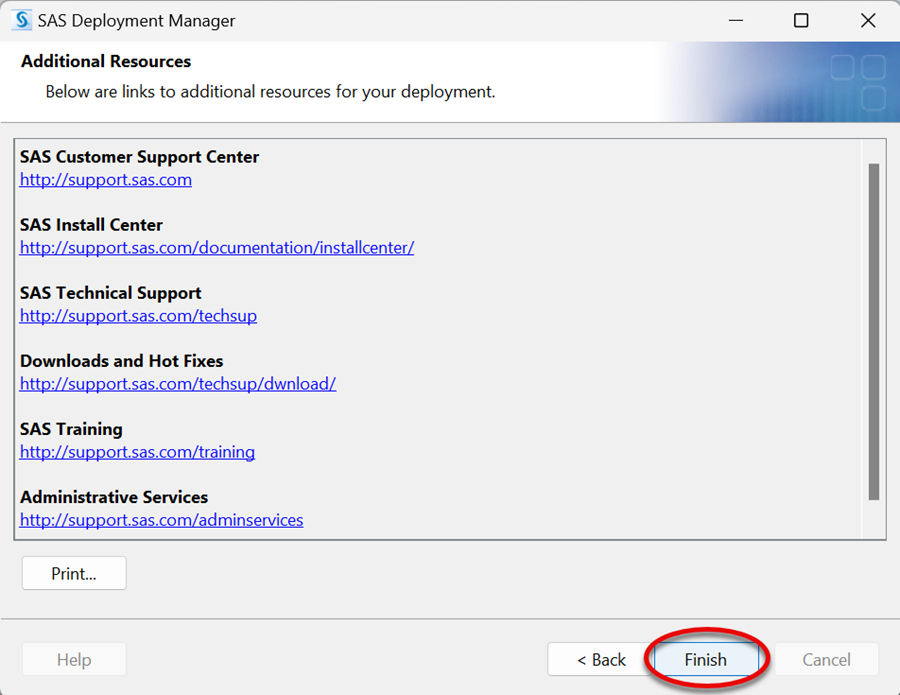Image resolution: width=900 pixels, height=695 pixels.
Task: Click the 'Additional Resources' page title
Action: coord(106,61)
